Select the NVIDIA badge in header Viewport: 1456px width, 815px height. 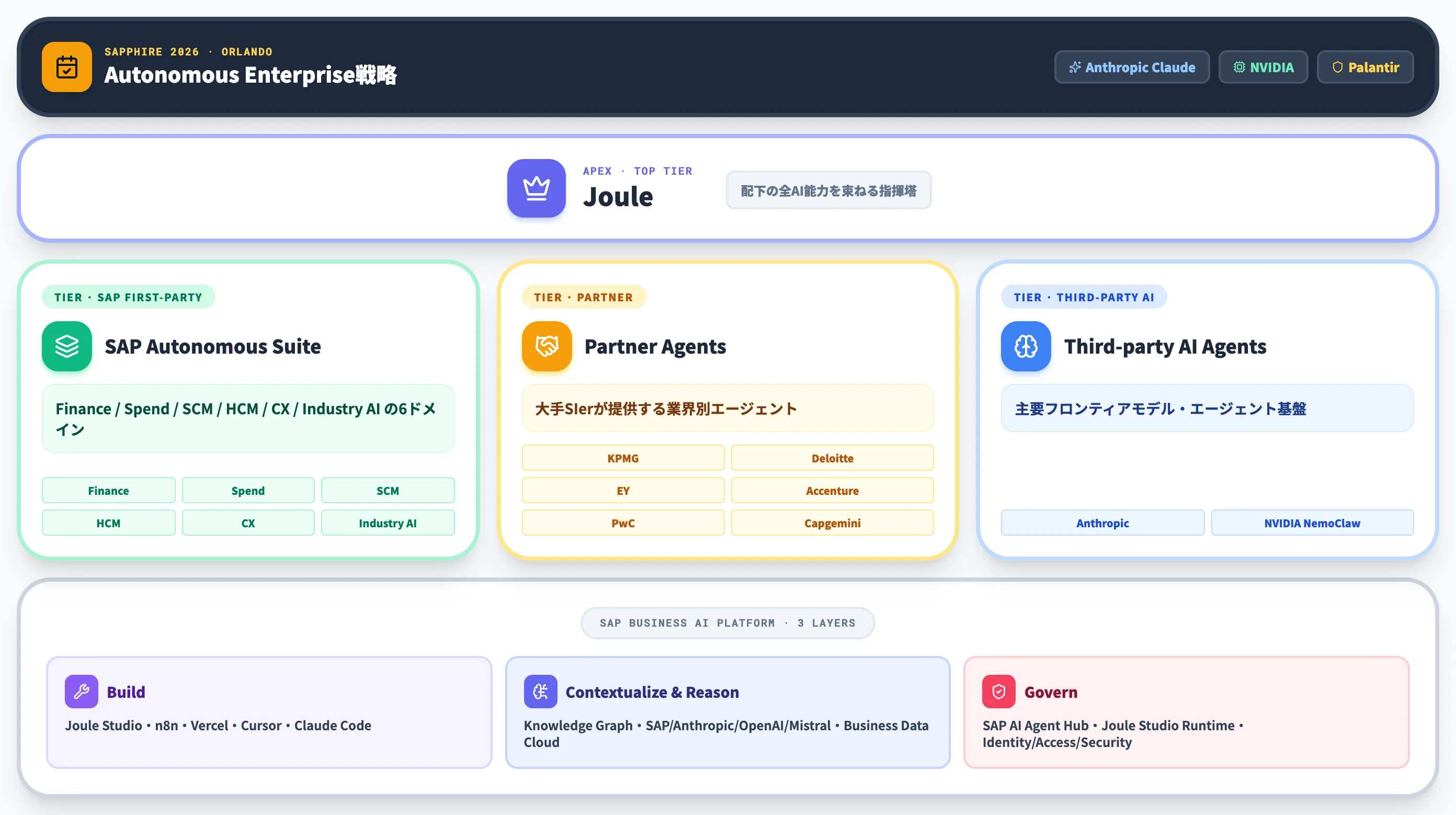coord(1263,67)
